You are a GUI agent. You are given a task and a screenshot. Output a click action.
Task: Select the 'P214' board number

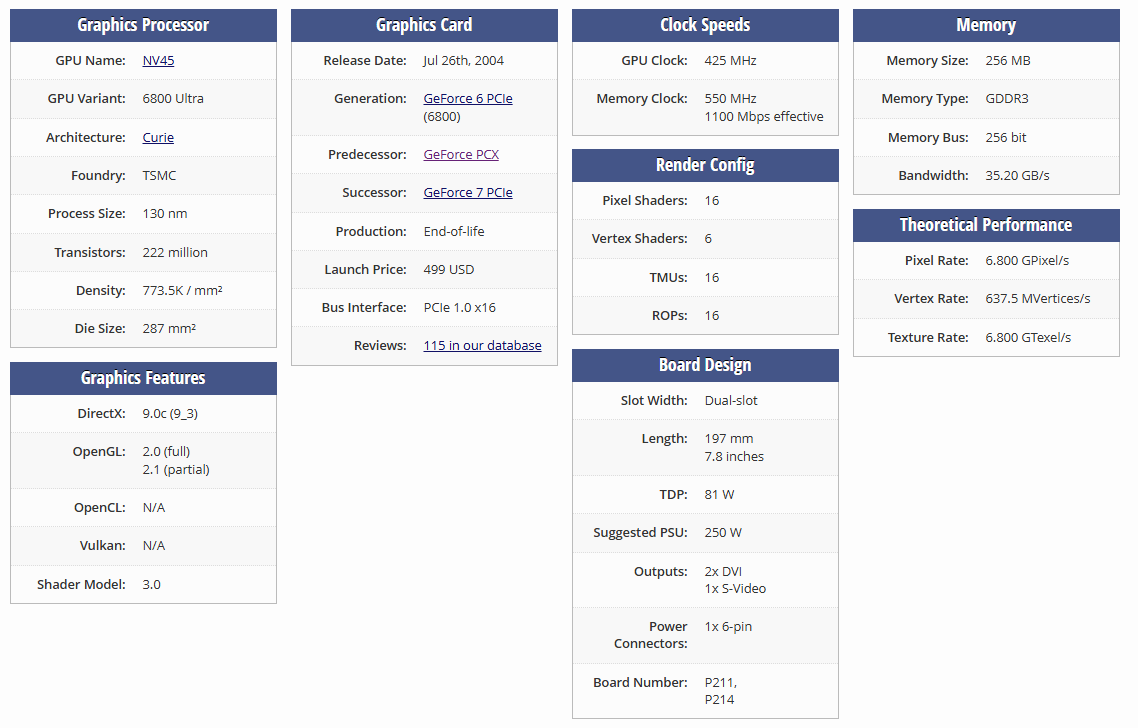pos(719,700)
